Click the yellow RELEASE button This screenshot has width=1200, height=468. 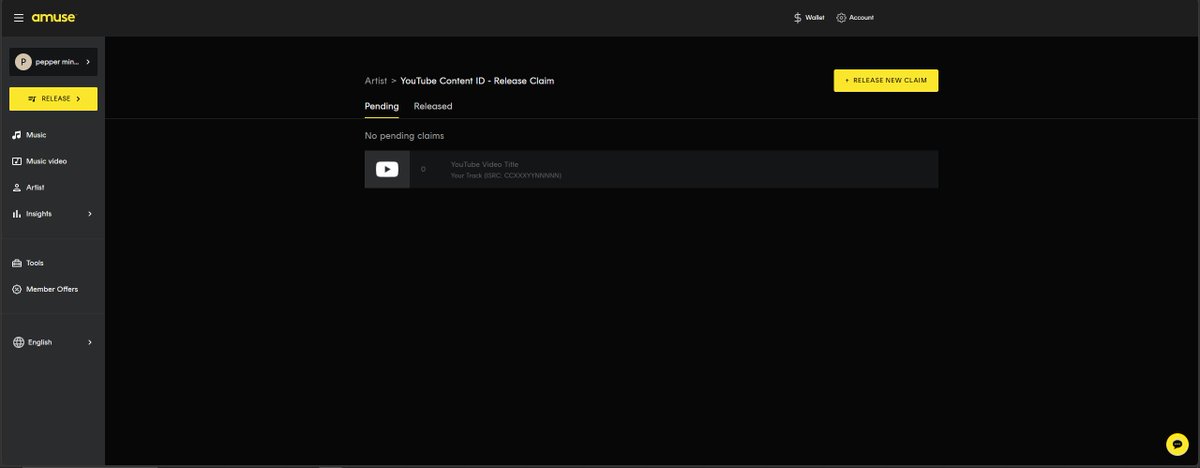coord(53,99)
